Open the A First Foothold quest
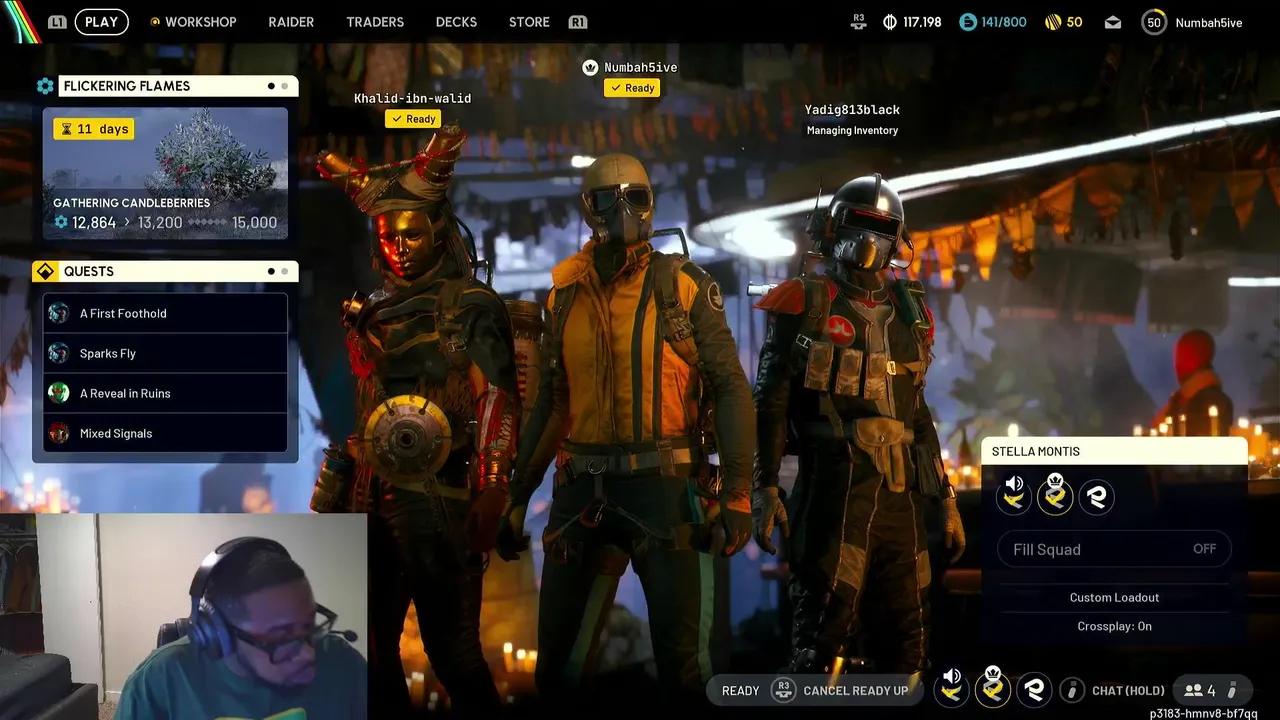Image resolution: width=1280 pixels, height=720 pixels. pyautogui.click(x=165, y=313)
